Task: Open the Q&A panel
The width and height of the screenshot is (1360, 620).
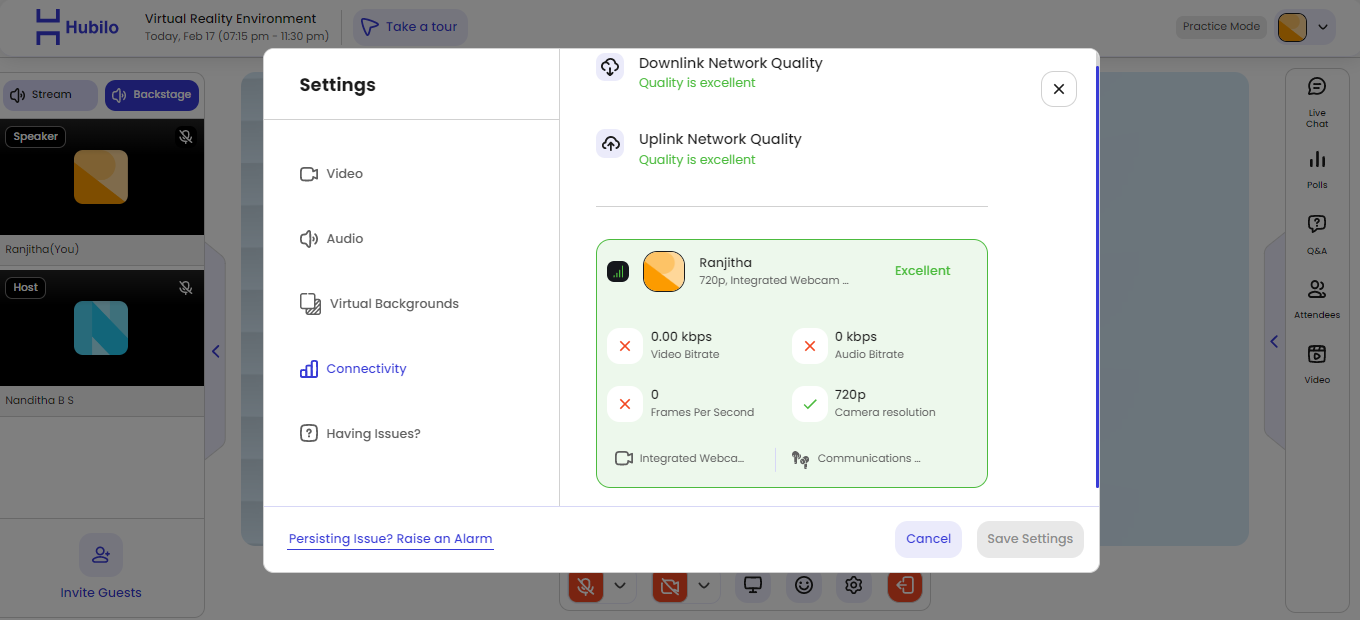Action: (x=1317, y=235)
